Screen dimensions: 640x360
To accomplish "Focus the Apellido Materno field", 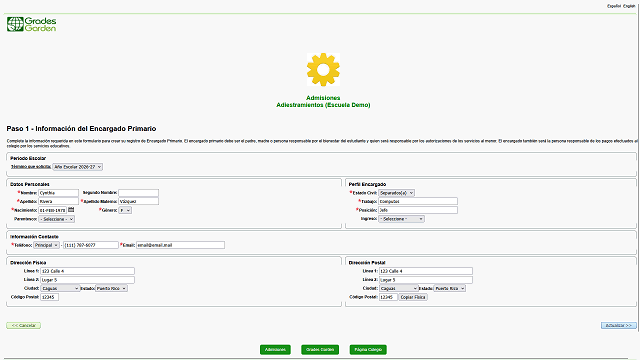I will click(x=139, y=202).
